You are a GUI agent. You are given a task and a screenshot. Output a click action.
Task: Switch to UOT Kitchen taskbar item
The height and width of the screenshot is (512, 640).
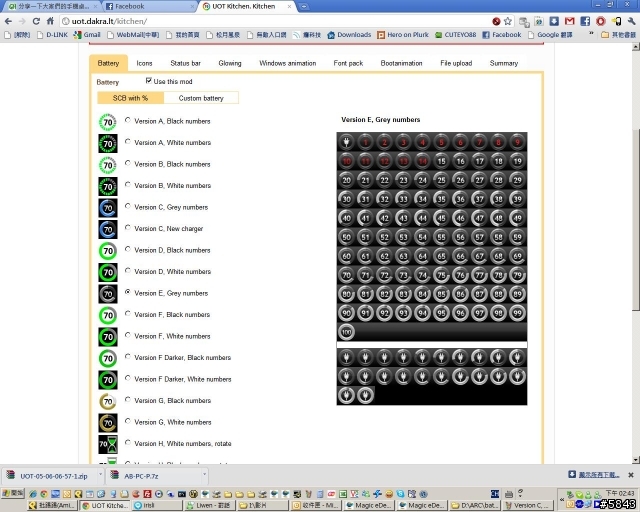pos(104,505)
